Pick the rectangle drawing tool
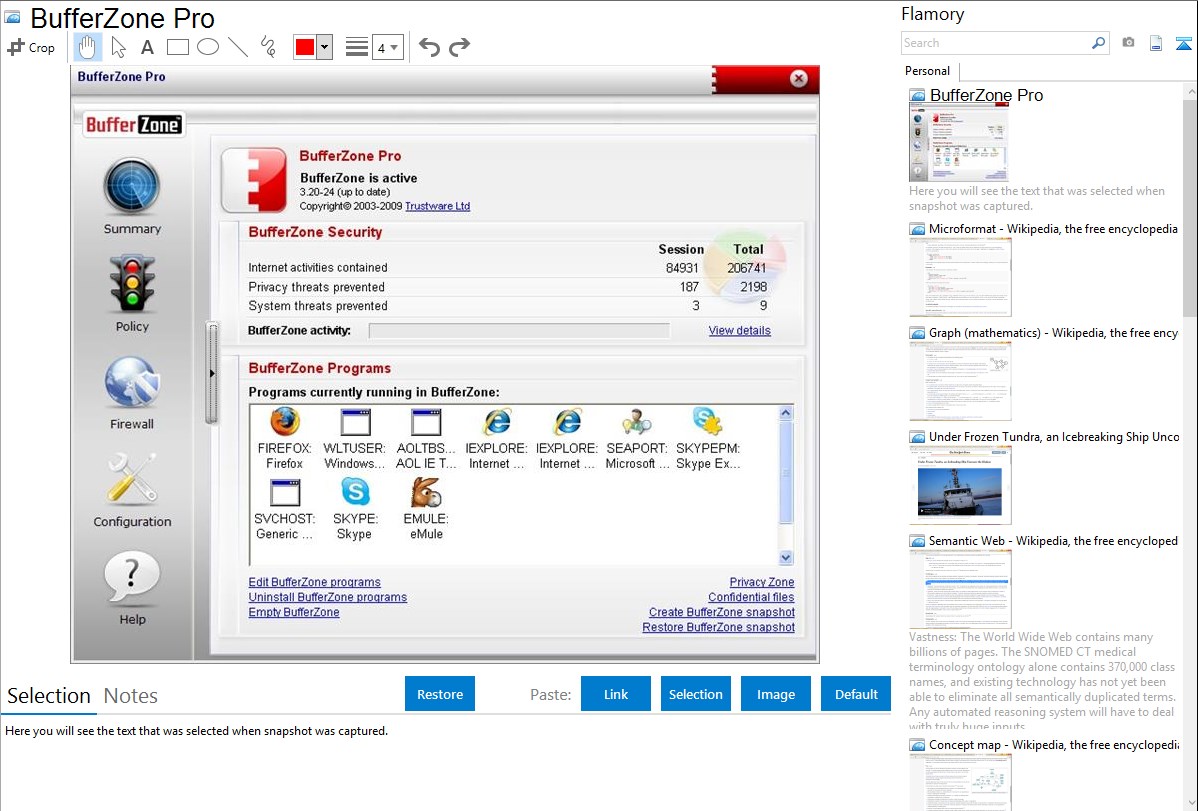Image resolution: width=1198 pixels, height=811 pixels. click(177, 47)
